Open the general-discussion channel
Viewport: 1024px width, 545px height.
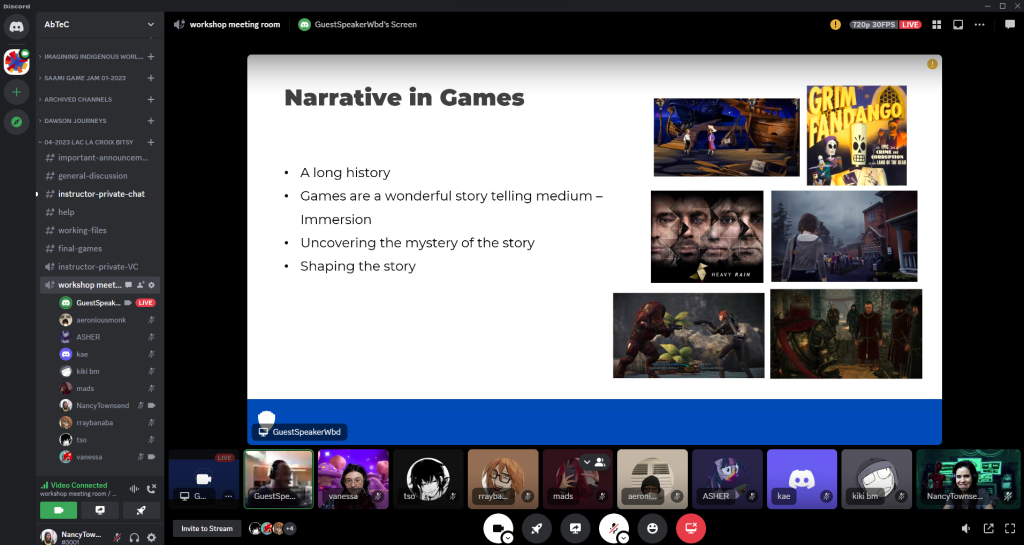click(x=92, y=176)
